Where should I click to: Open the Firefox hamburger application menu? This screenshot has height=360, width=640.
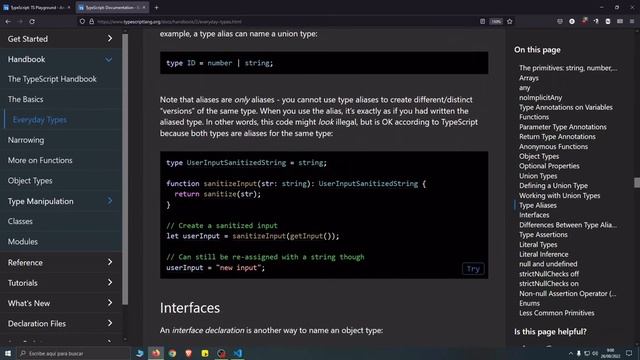coord(632,21)
